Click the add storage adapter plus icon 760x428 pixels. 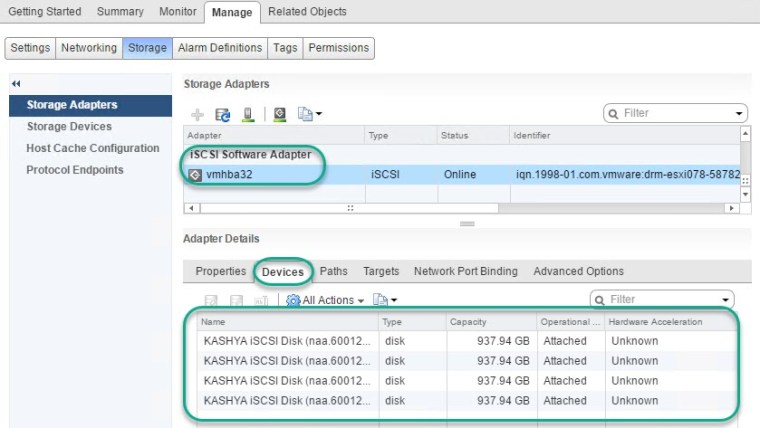pos(198,114)
